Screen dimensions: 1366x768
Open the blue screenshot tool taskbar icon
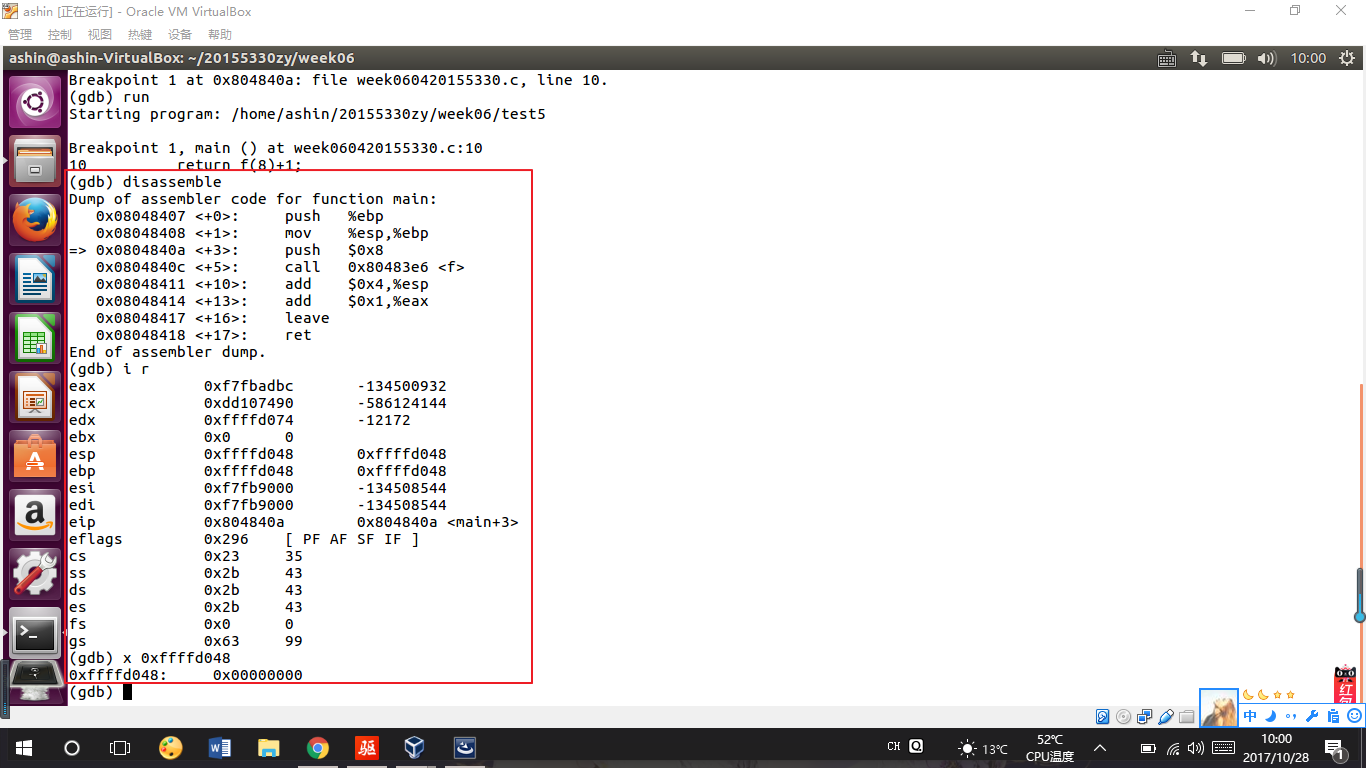pos(465,748)
